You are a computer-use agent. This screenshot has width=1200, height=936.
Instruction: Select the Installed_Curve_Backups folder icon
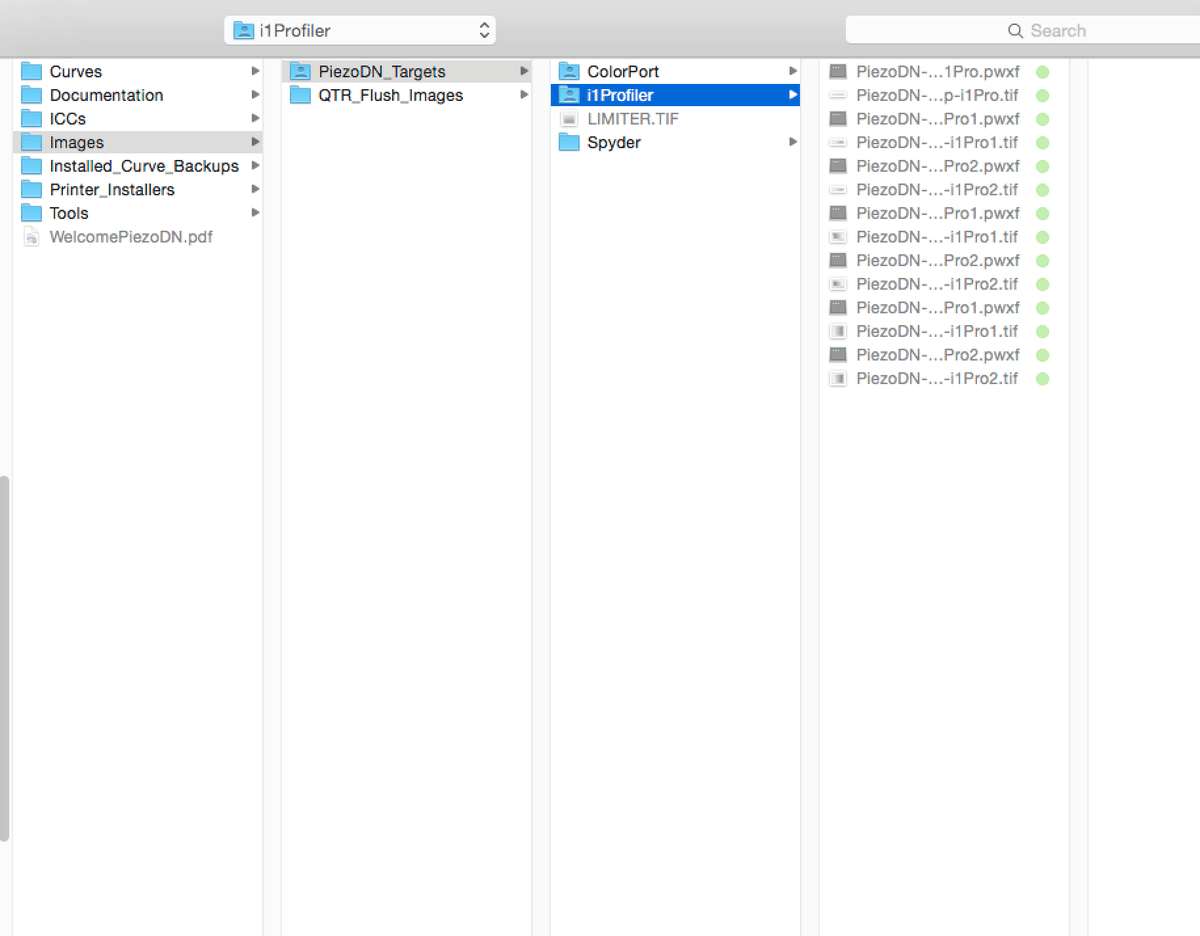pos(32,166)
